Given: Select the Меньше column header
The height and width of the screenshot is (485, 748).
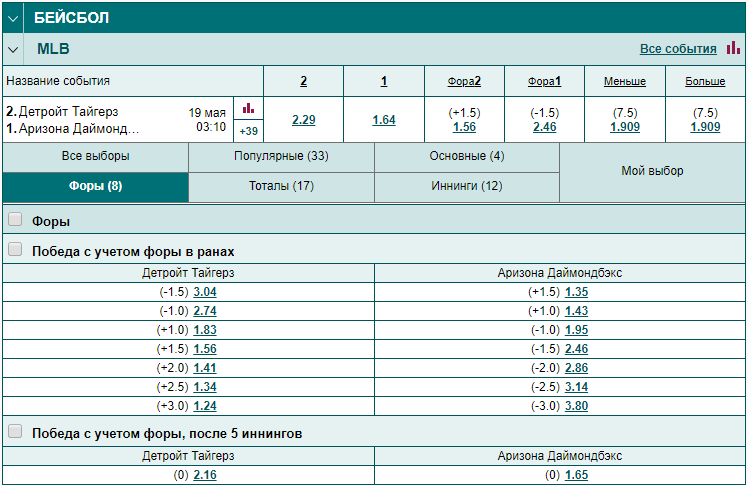Looking at the screenshot, I should [x=624, y=81].
